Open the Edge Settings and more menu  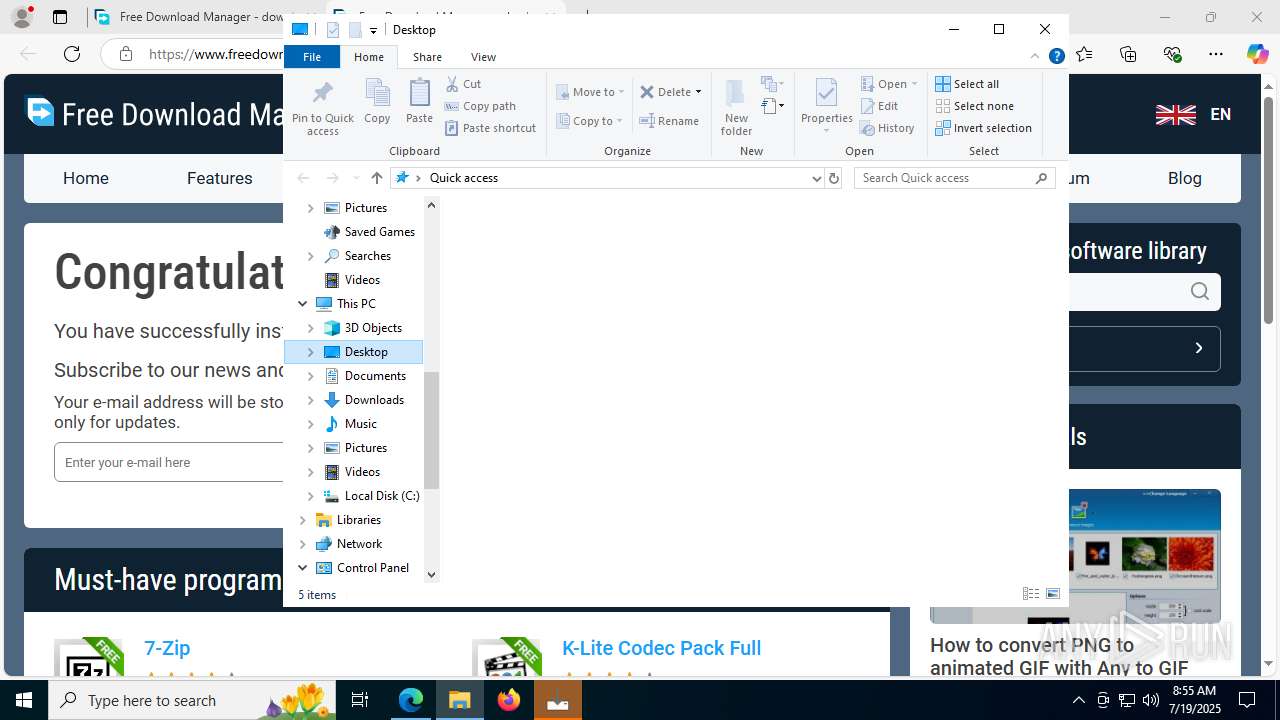click(x=1215, y=54)
